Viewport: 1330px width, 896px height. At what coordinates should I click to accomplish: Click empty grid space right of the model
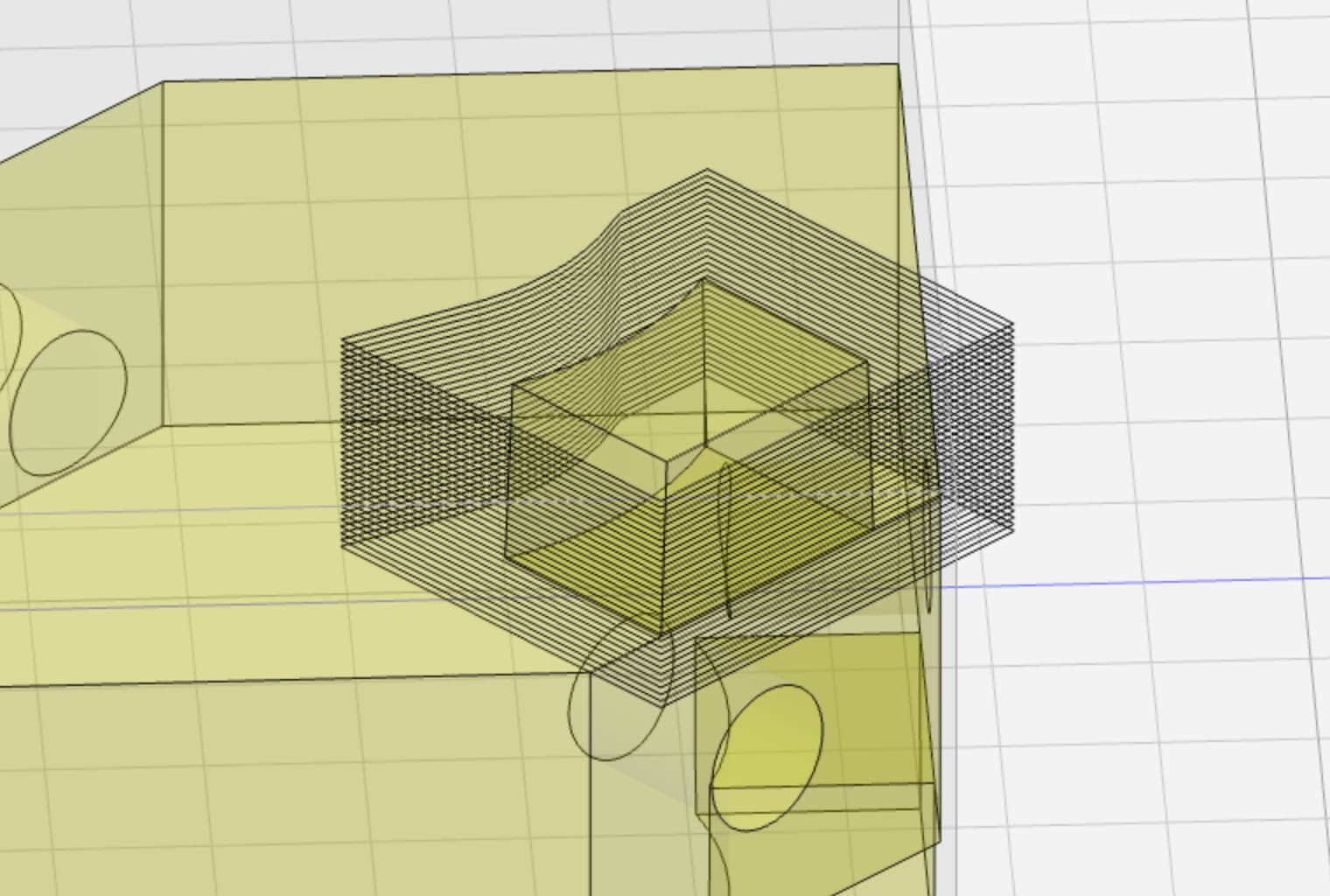1137,262
